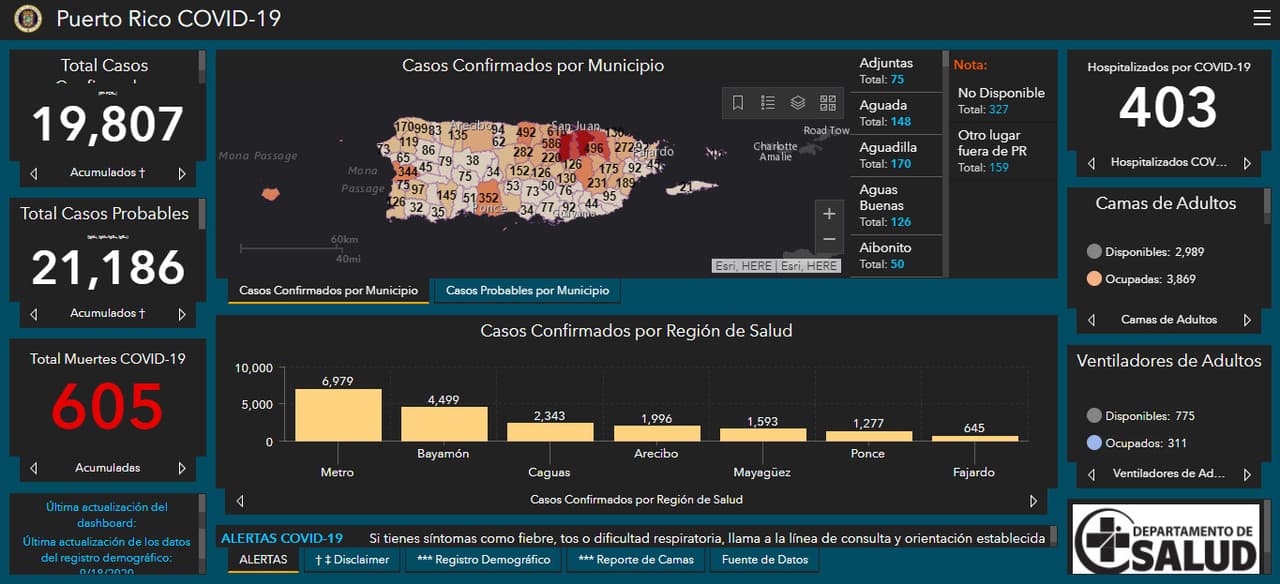This screenshot has height=584, width=1280.
Task: Click the Arecibo bar in chart
Action: 656,433
